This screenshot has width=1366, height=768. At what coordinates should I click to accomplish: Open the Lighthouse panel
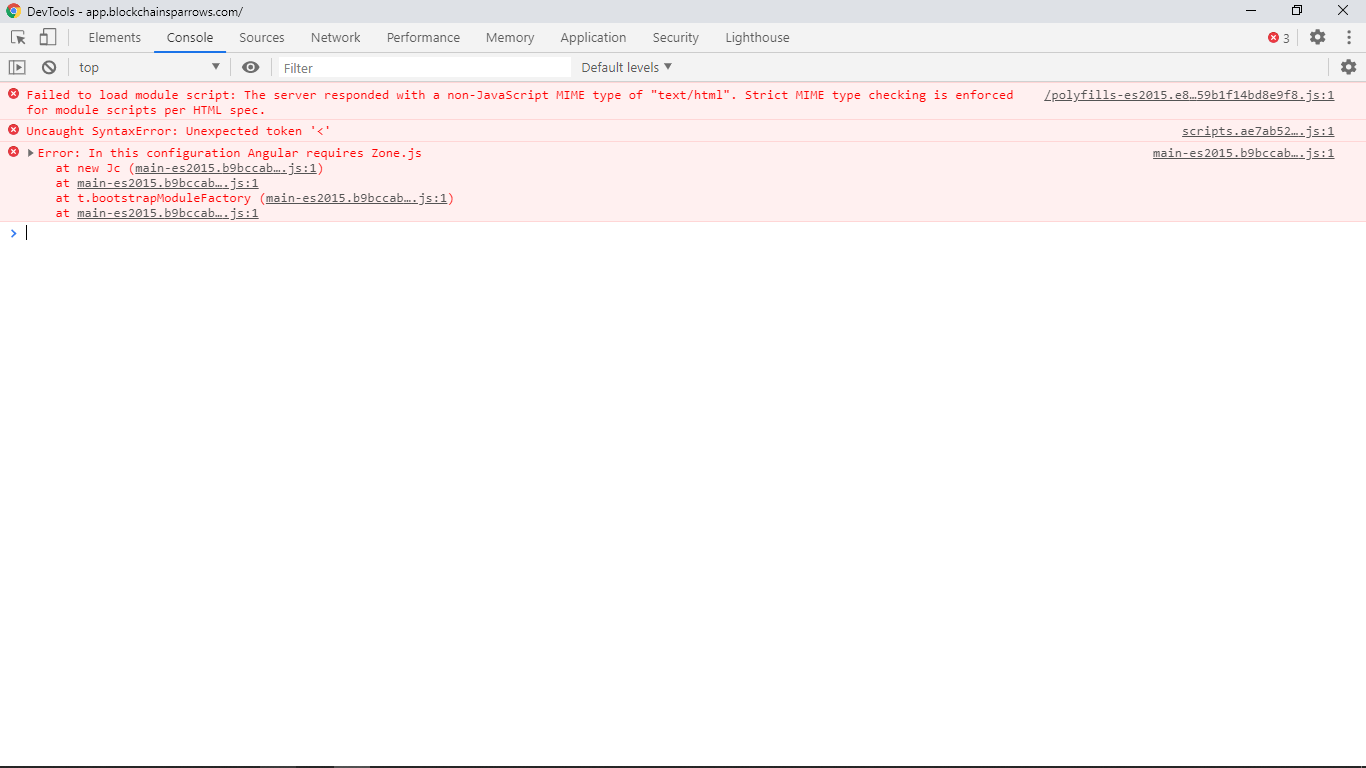(x=757, y=37)
